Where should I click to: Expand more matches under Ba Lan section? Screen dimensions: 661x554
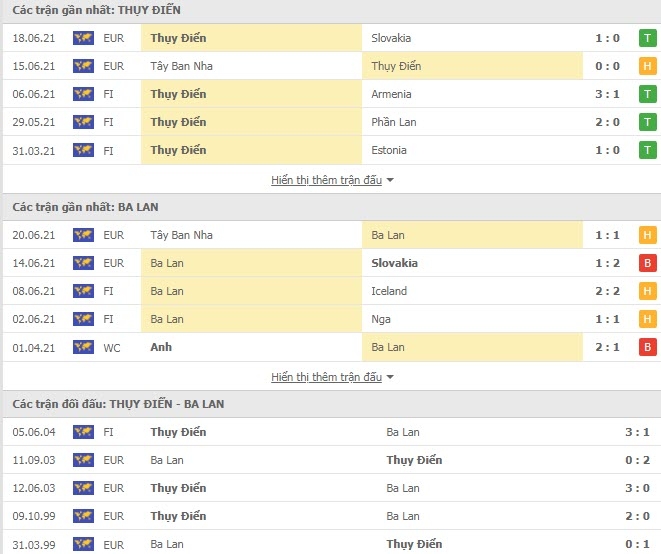(x=326, y=377)
